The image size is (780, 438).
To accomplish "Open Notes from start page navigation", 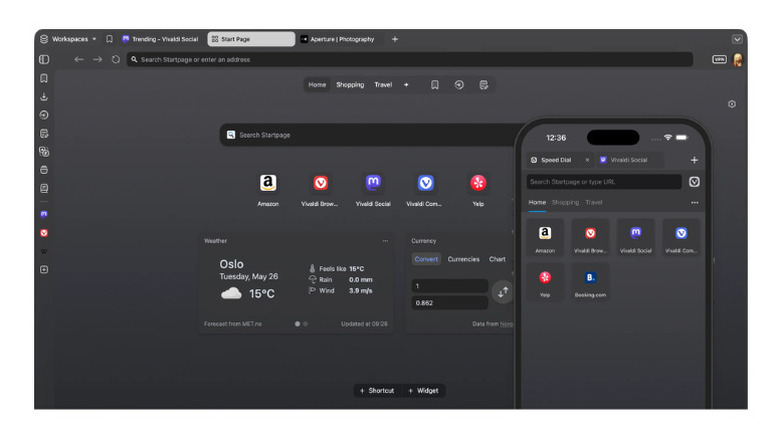I will click(x=484, y=85).
